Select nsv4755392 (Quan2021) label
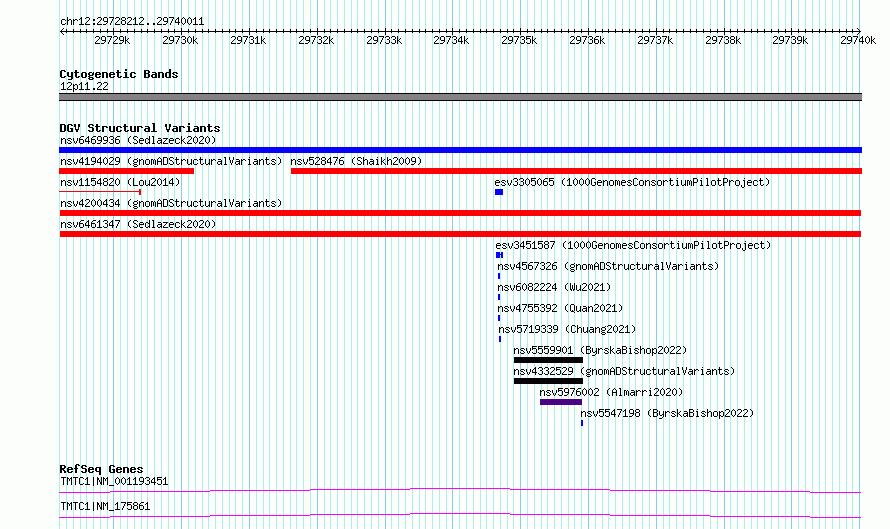Screen dimensions: 890x529 pyautogui.click(x=560, y=308)
